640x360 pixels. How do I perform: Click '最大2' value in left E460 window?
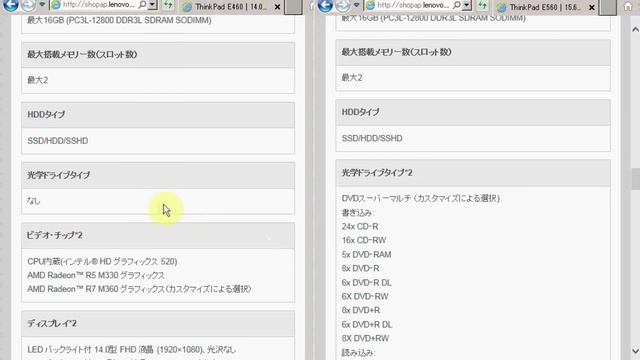point(38,80)
